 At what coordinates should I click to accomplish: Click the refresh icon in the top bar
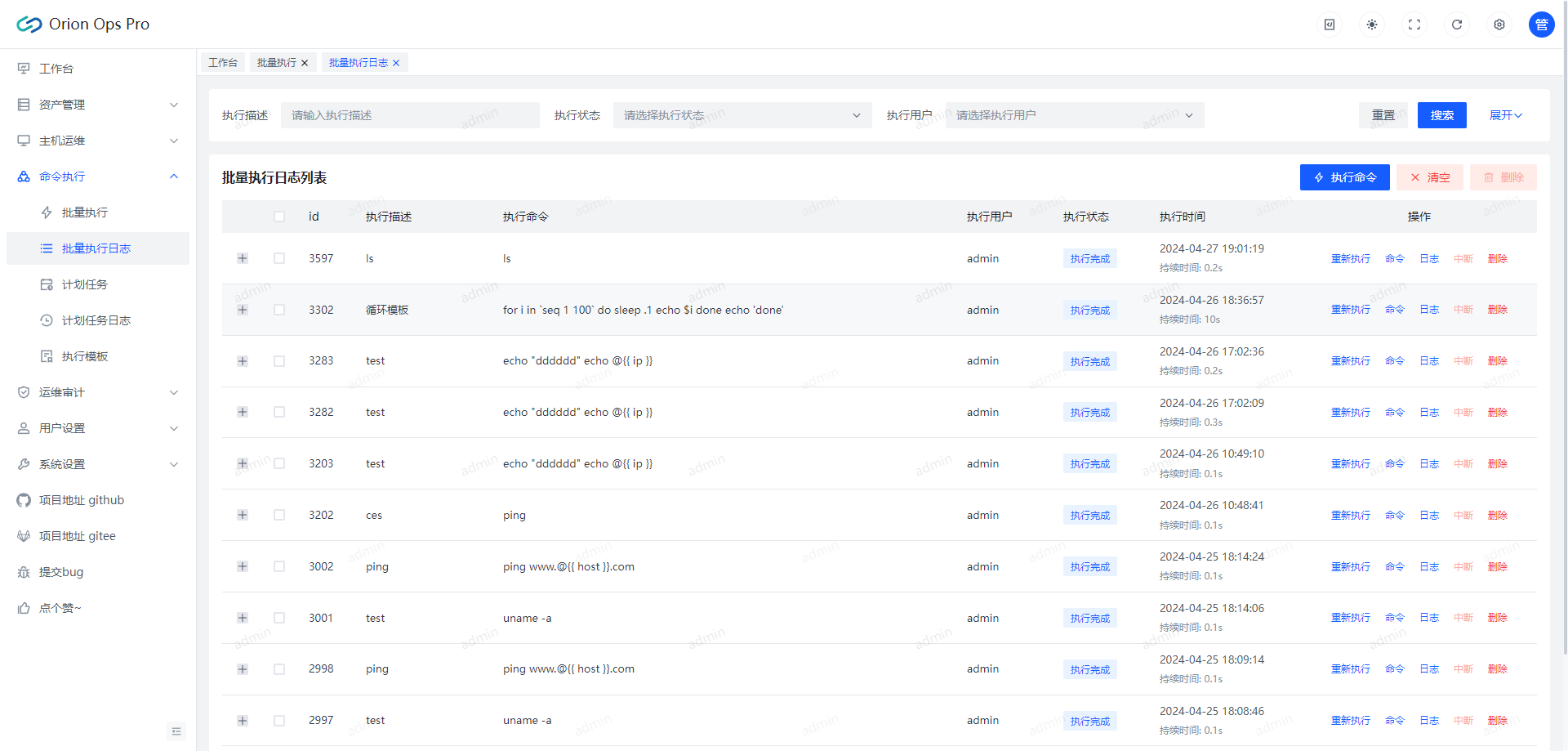[1457, 25]
